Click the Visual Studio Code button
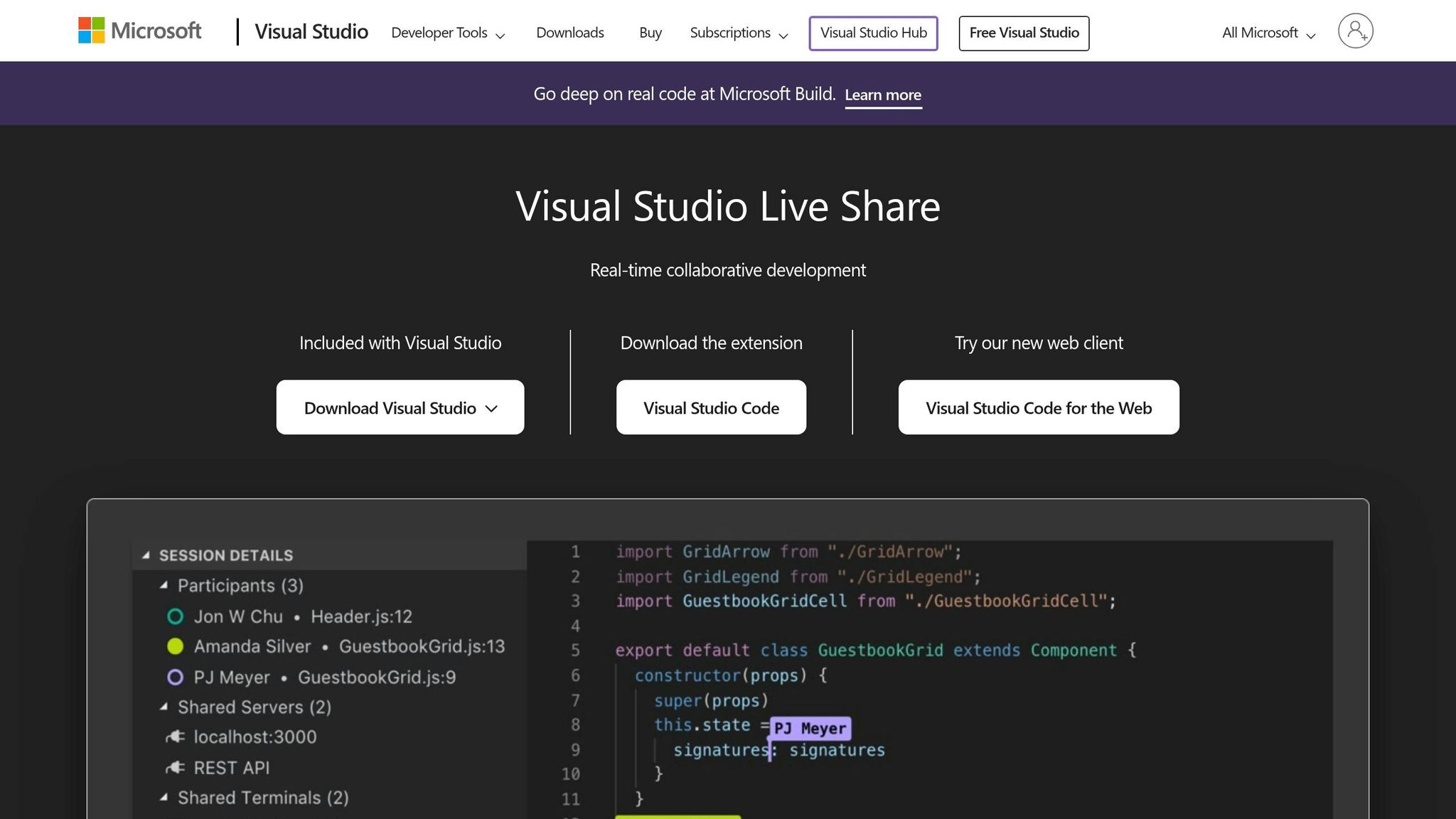The image size is (1456, 819). [711, 407]
